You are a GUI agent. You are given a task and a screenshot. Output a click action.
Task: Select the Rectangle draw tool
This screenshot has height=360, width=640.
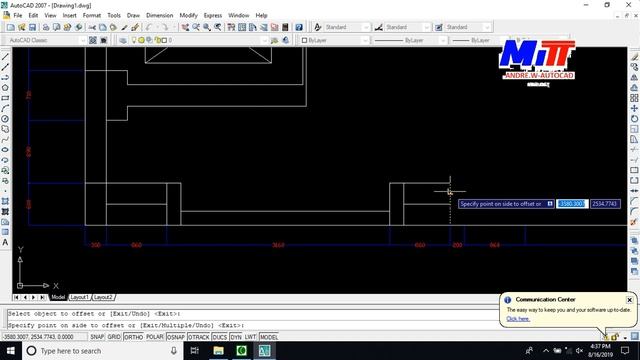coord(5,98)
